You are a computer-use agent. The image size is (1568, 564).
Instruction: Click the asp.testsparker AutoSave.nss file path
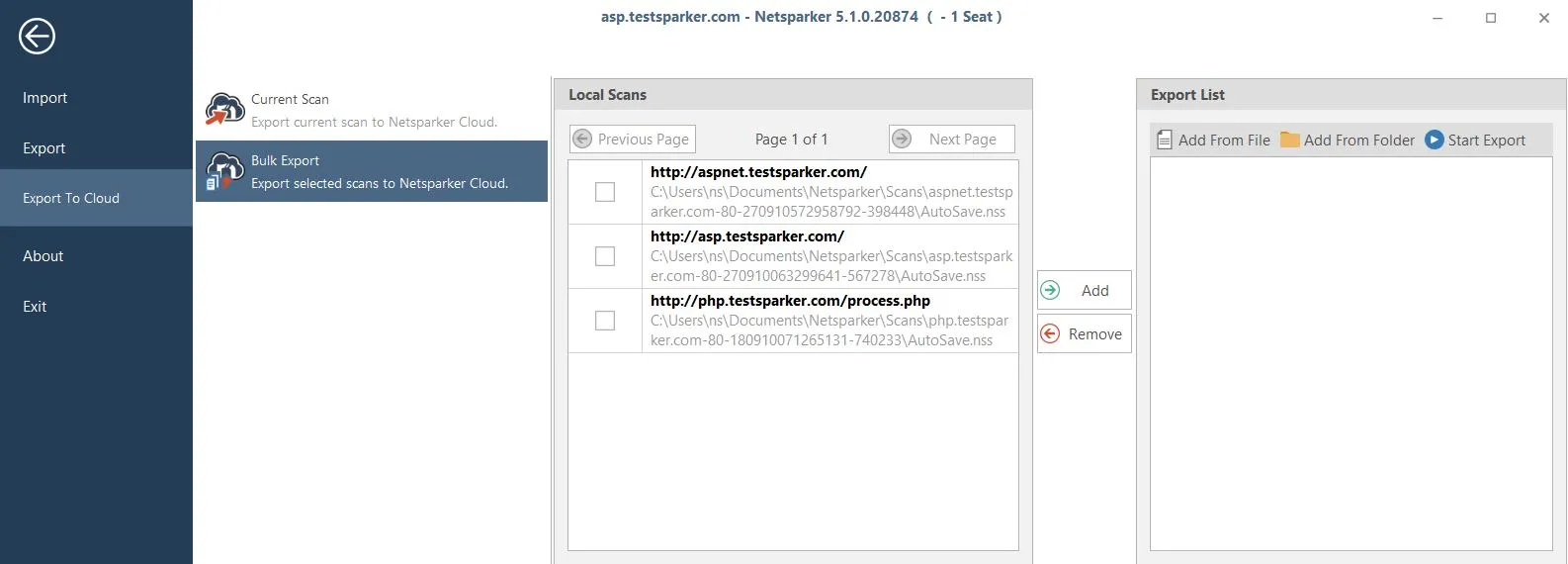pyautogui.click(x=831, y=266)
